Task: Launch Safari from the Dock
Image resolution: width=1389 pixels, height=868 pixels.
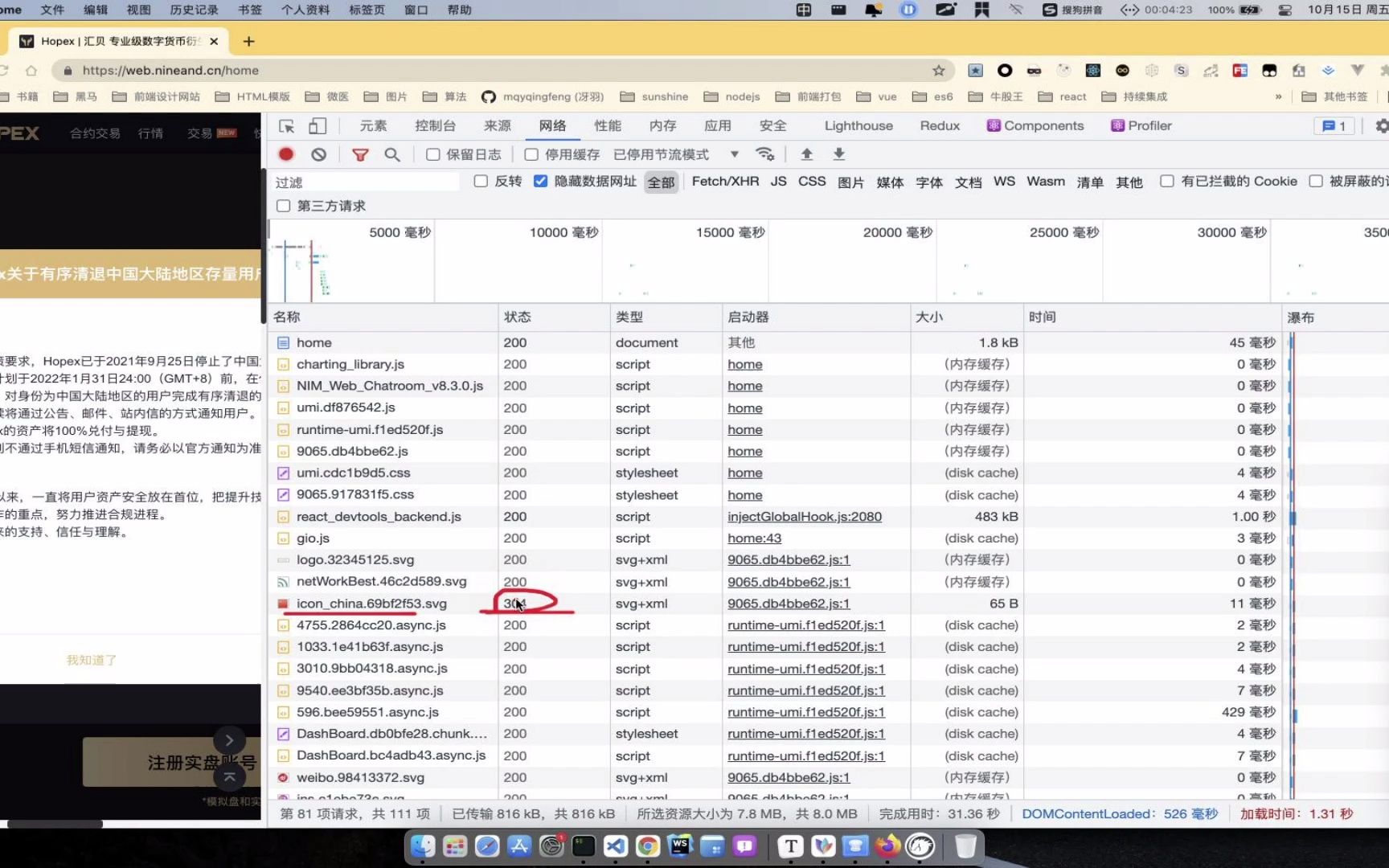Action: click(487, 845)
